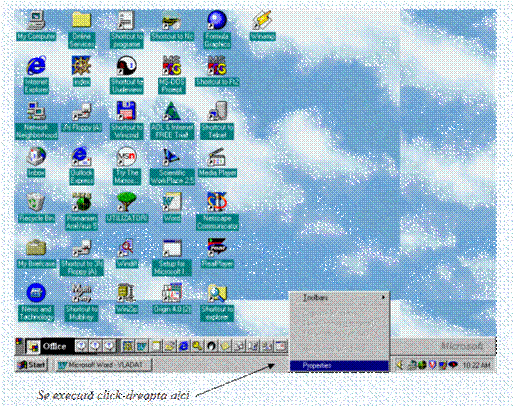Click the green globe system tray icon

tap(422, 365)
